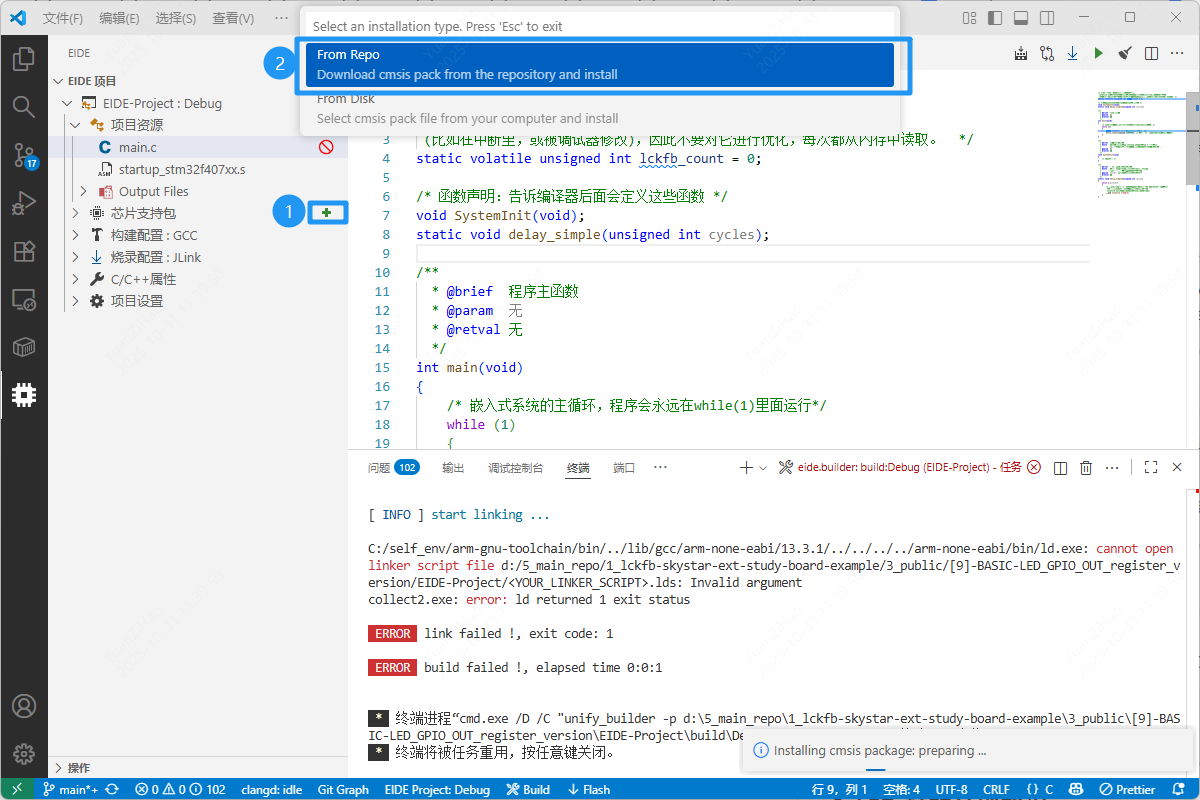The height and width of the screenshot is (800, 1200).
Task: Expand the Output Files folder
Action: tap(84, 191)
